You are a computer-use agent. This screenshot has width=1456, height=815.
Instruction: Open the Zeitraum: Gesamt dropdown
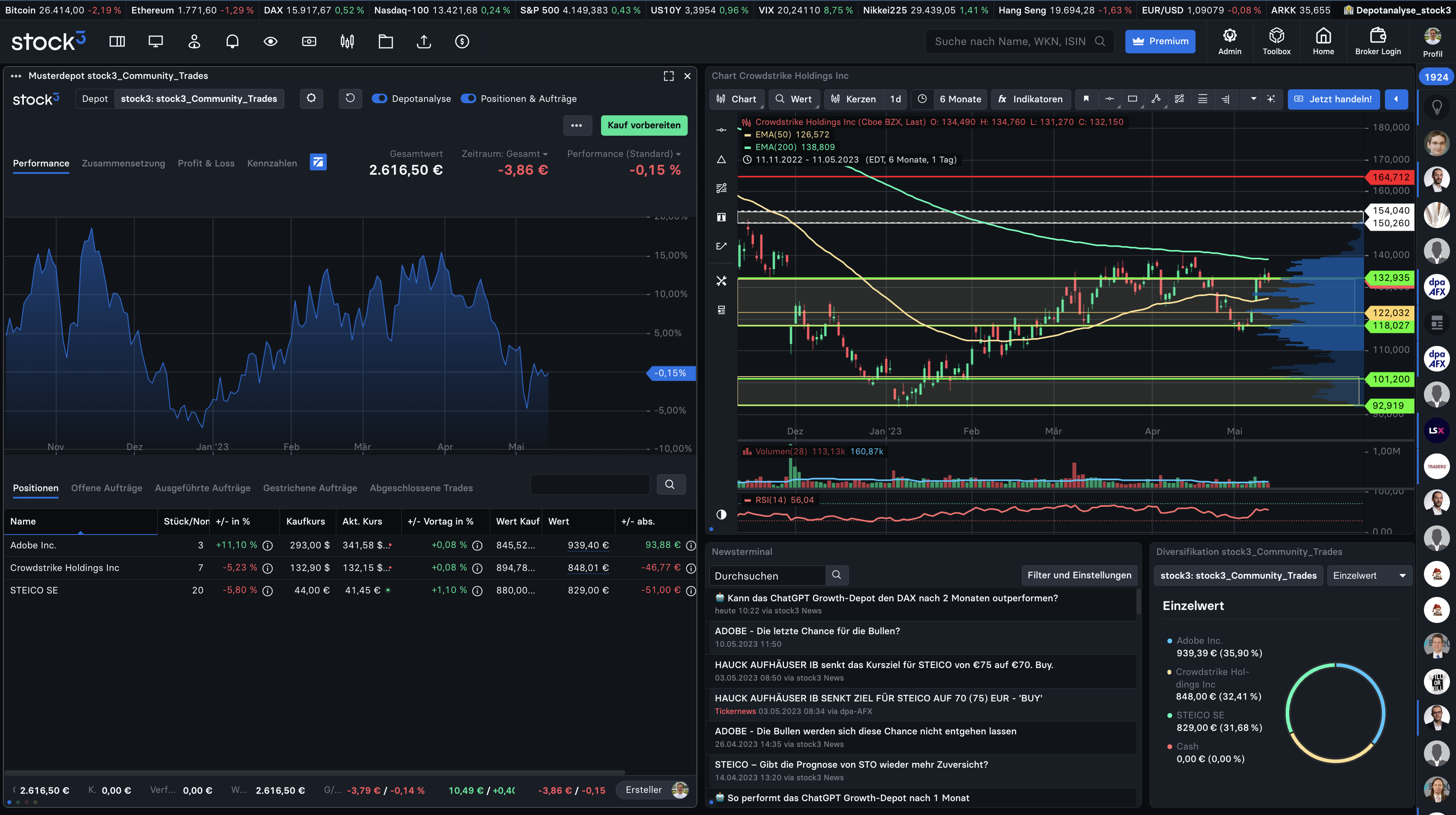tap(505, 154)
